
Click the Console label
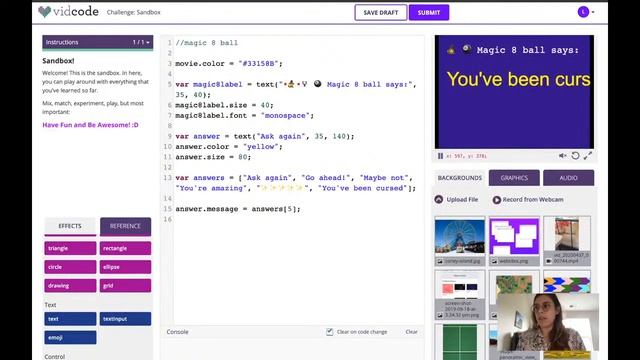tap(178, 332)
